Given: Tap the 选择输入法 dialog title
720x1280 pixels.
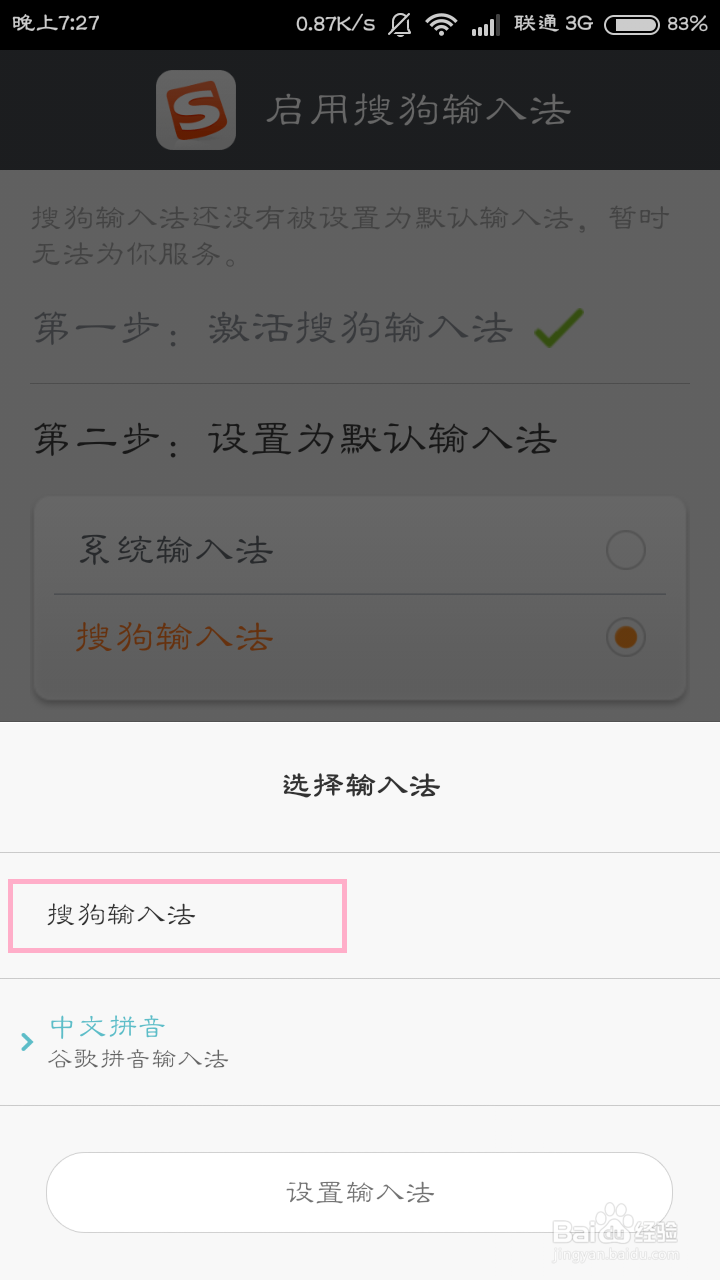Looking at the screenshot, I should (x=359, y=786).
